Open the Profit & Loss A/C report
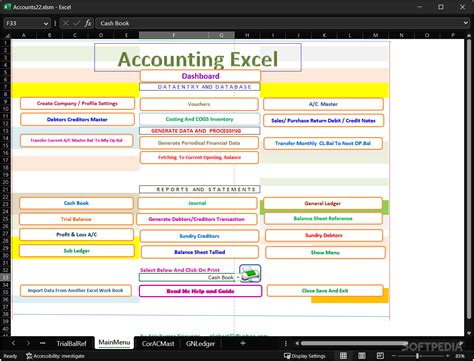This screenshot has width=474, height=361. click(77, 234)
